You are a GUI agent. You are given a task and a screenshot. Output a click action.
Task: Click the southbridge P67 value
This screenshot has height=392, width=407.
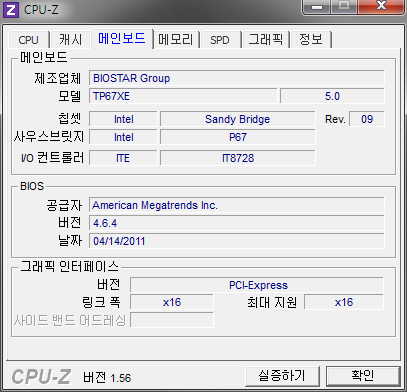point(238,137)
